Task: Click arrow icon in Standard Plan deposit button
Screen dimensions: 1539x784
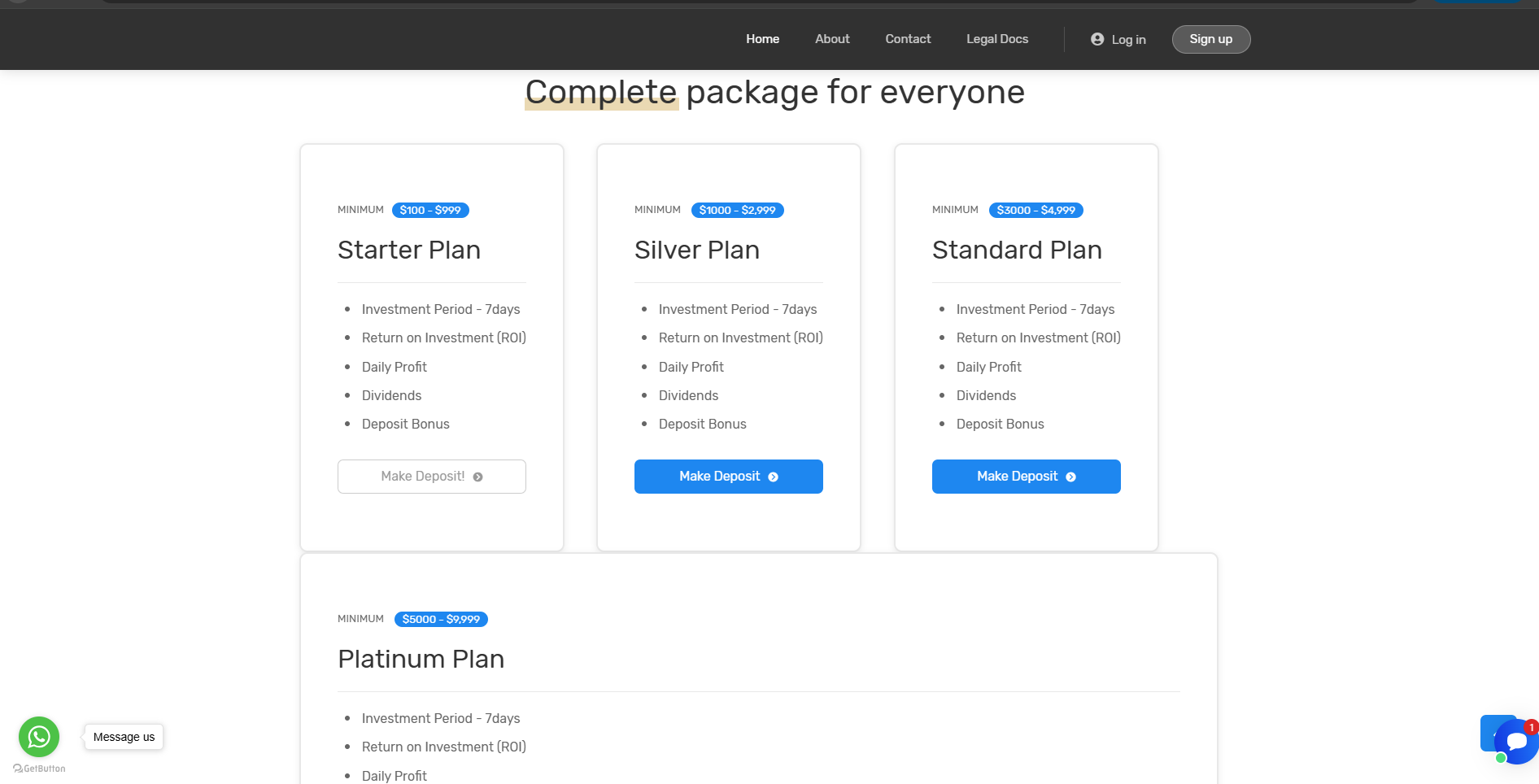Action: (x=1071, y=477)
